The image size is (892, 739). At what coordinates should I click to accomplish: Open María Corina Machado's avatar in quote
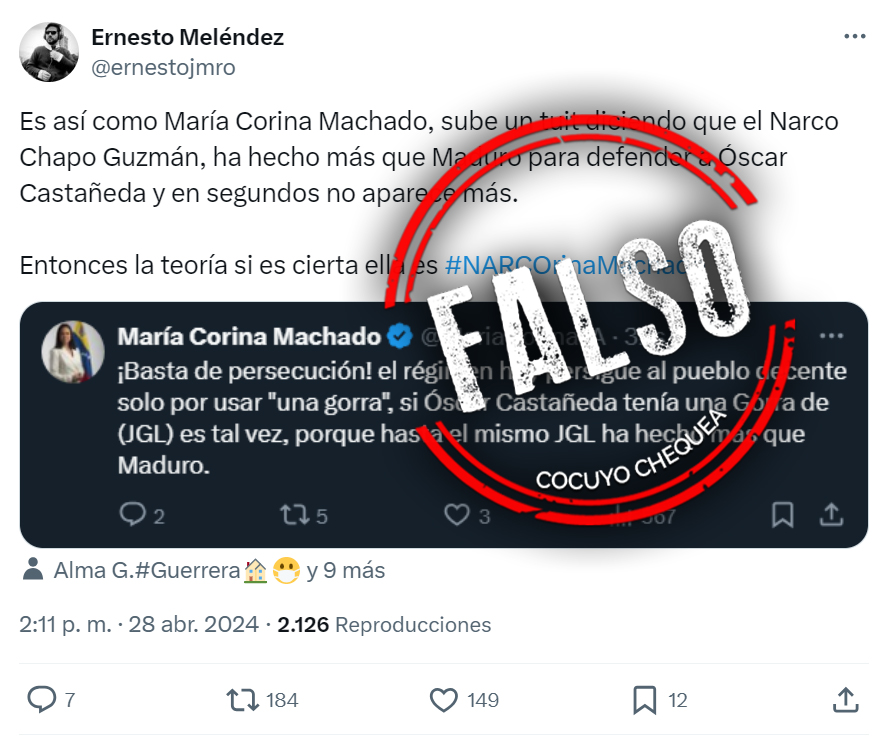coord(73,352)
